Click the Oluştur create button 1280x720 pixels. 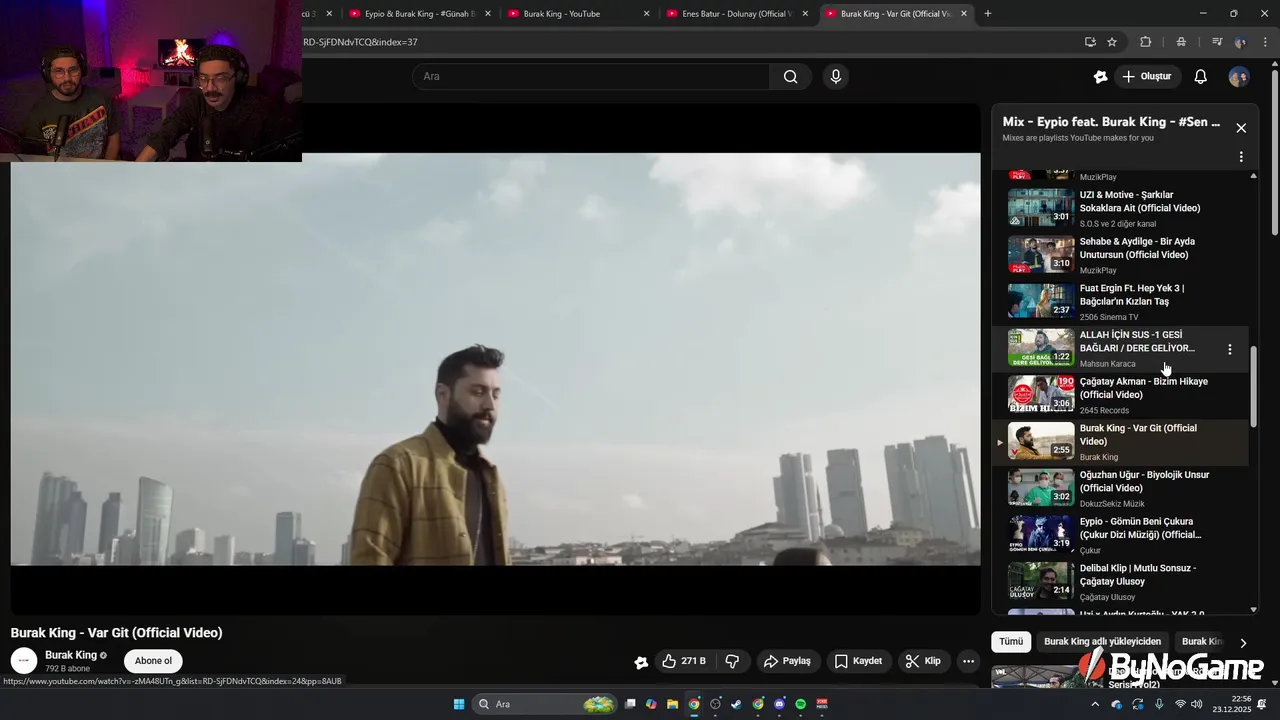click(x=1146, y=77)
